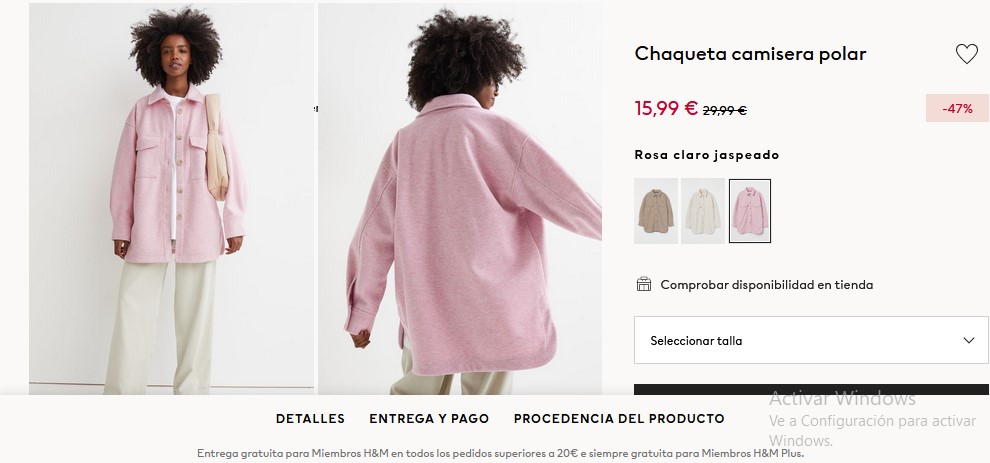
Task: Click the store availability shop icon
Action: 643,284
